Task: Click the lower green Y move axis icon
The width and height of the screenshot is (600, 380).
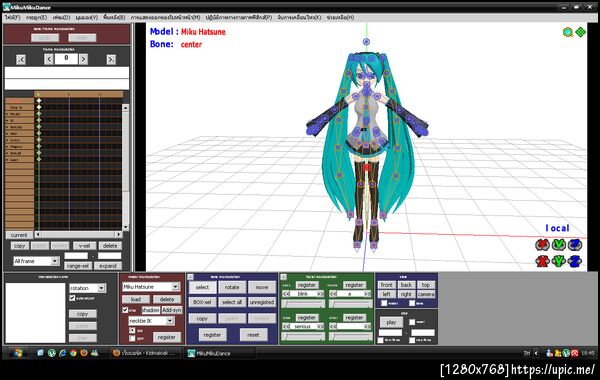Action: coord(559,261)
